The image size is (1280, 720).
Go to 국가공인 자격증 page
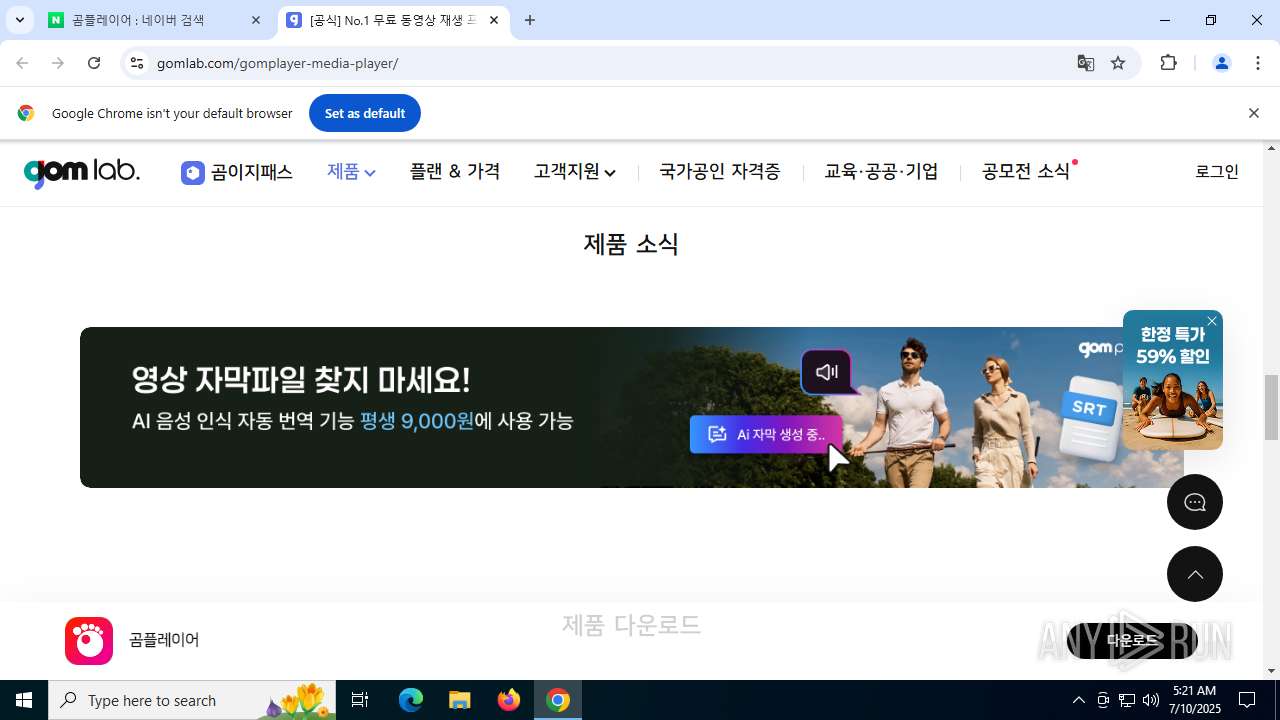pyautogui.click(x=720, y=172)
